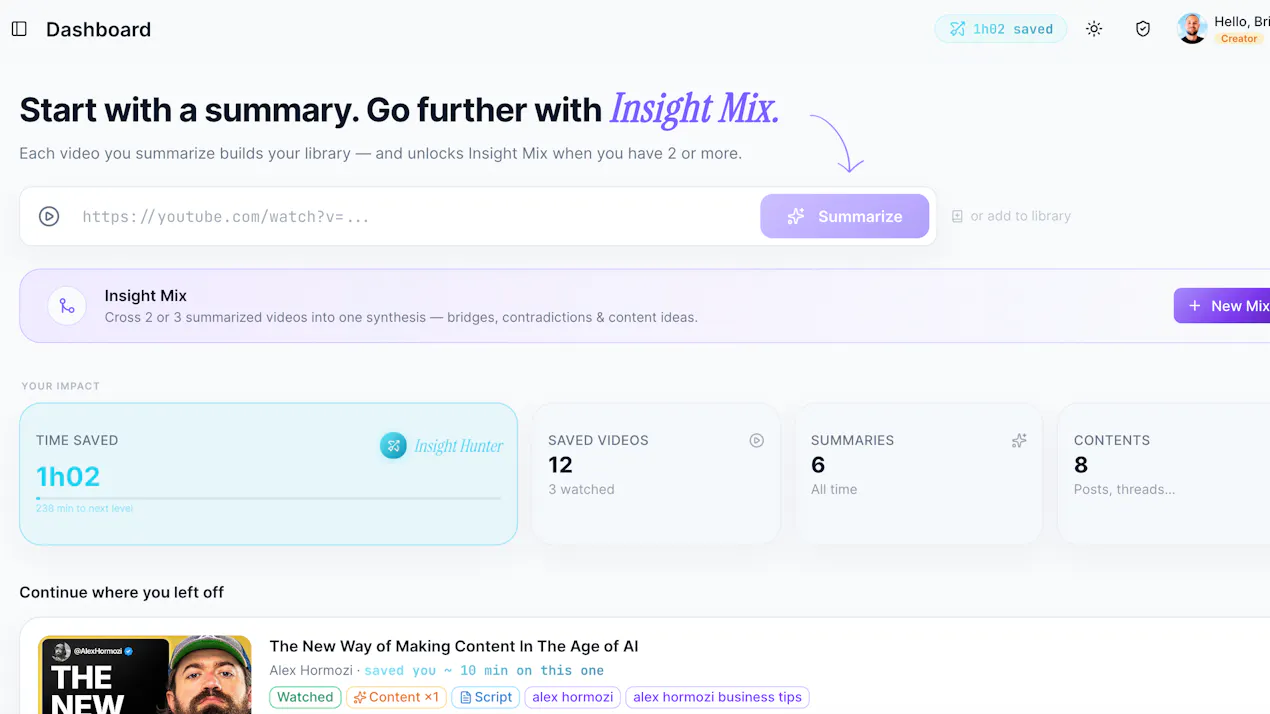Open the shield check icon
Screen dimensions: 1270x714
[1143, 29]
